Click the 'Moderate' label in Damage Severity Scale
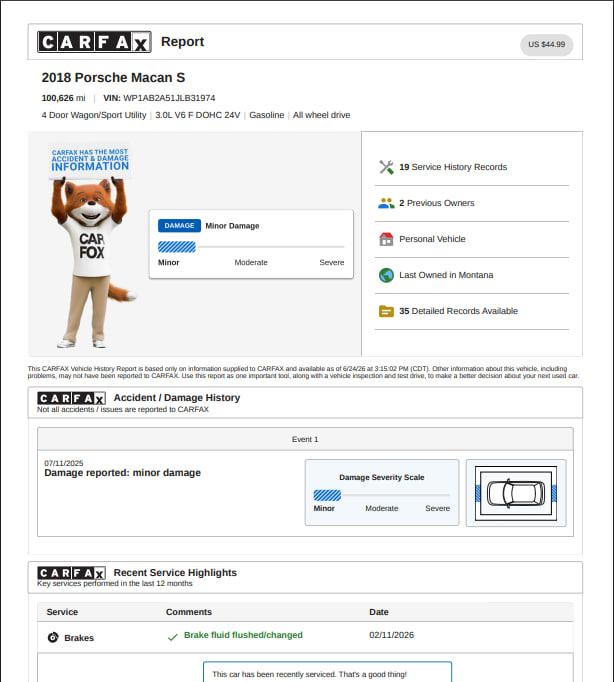The width and height of the screenshot is (614, 682). point(382,508)
